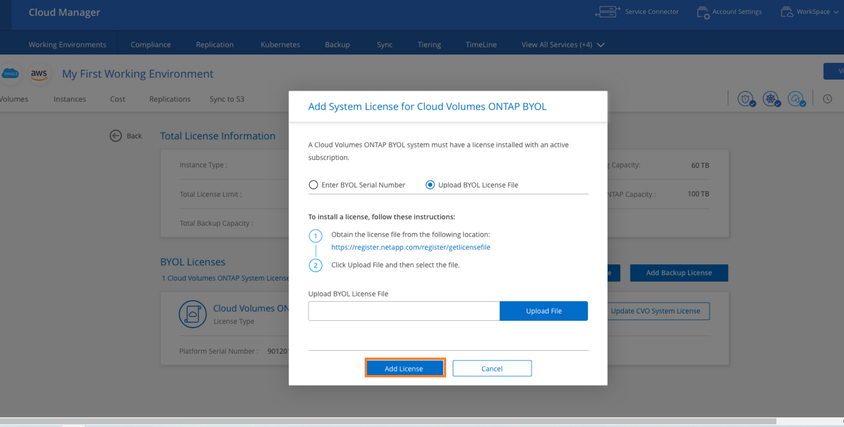This screenshot has width=844, height=427.
Task: Open the register.netapp.com getlicensefile link
Action: (411, 248)
